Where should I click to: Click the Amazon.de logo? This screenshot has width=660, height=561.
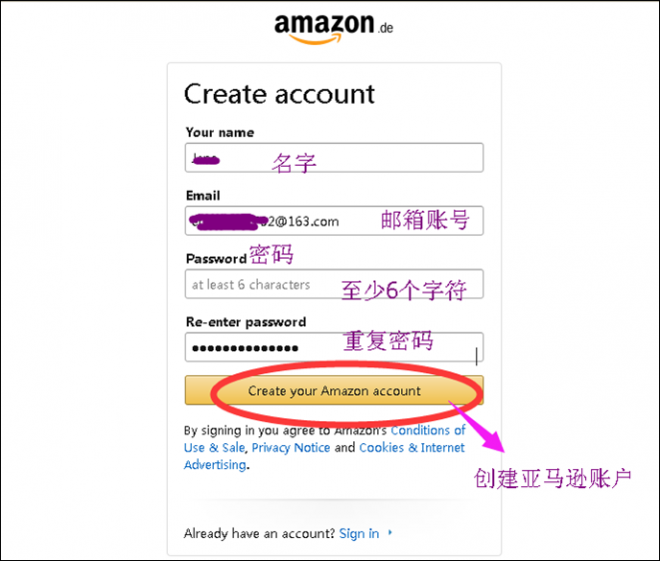coord(334,28)
